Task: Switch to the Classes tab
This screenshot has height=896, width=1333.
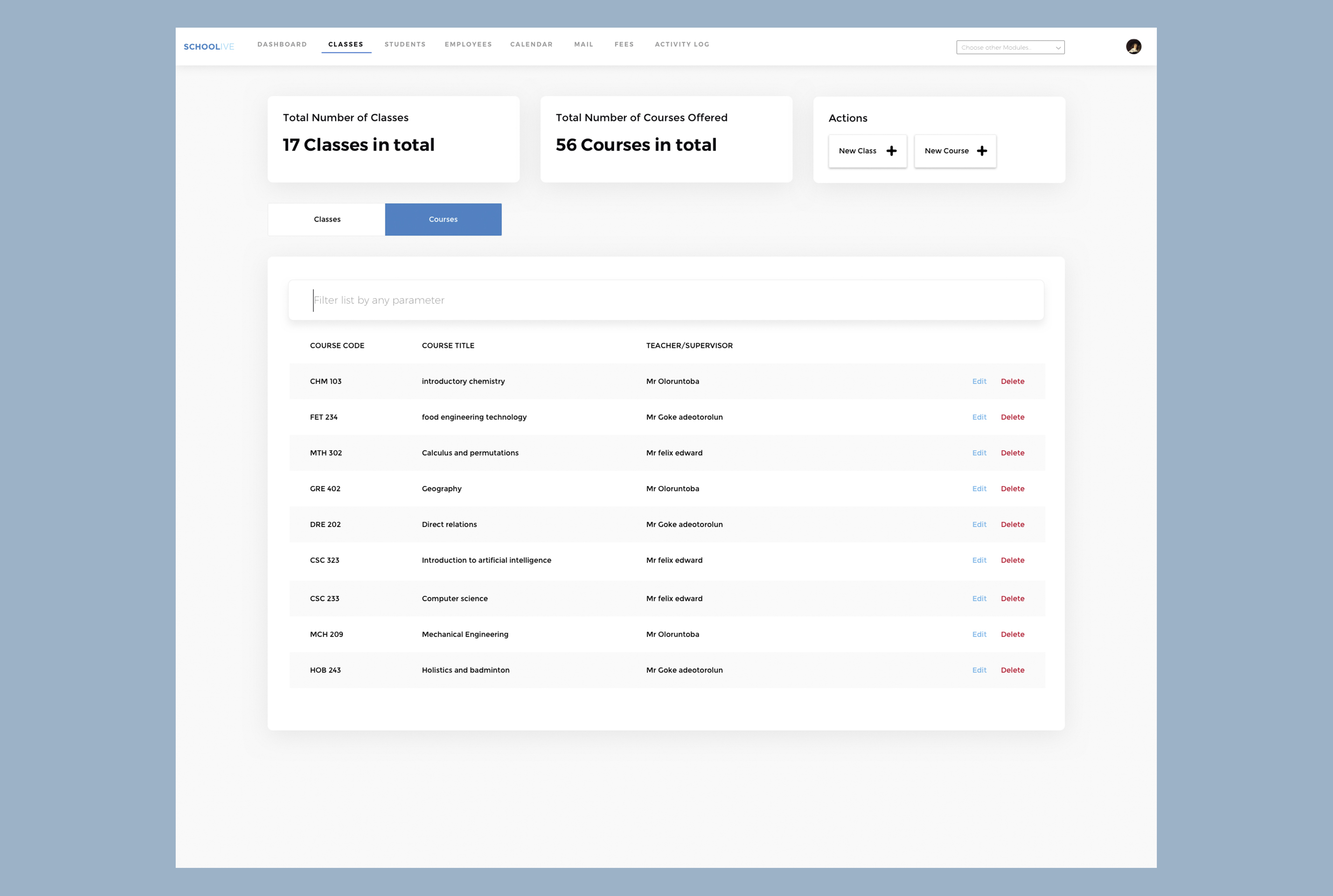Action: pos(327,219)
